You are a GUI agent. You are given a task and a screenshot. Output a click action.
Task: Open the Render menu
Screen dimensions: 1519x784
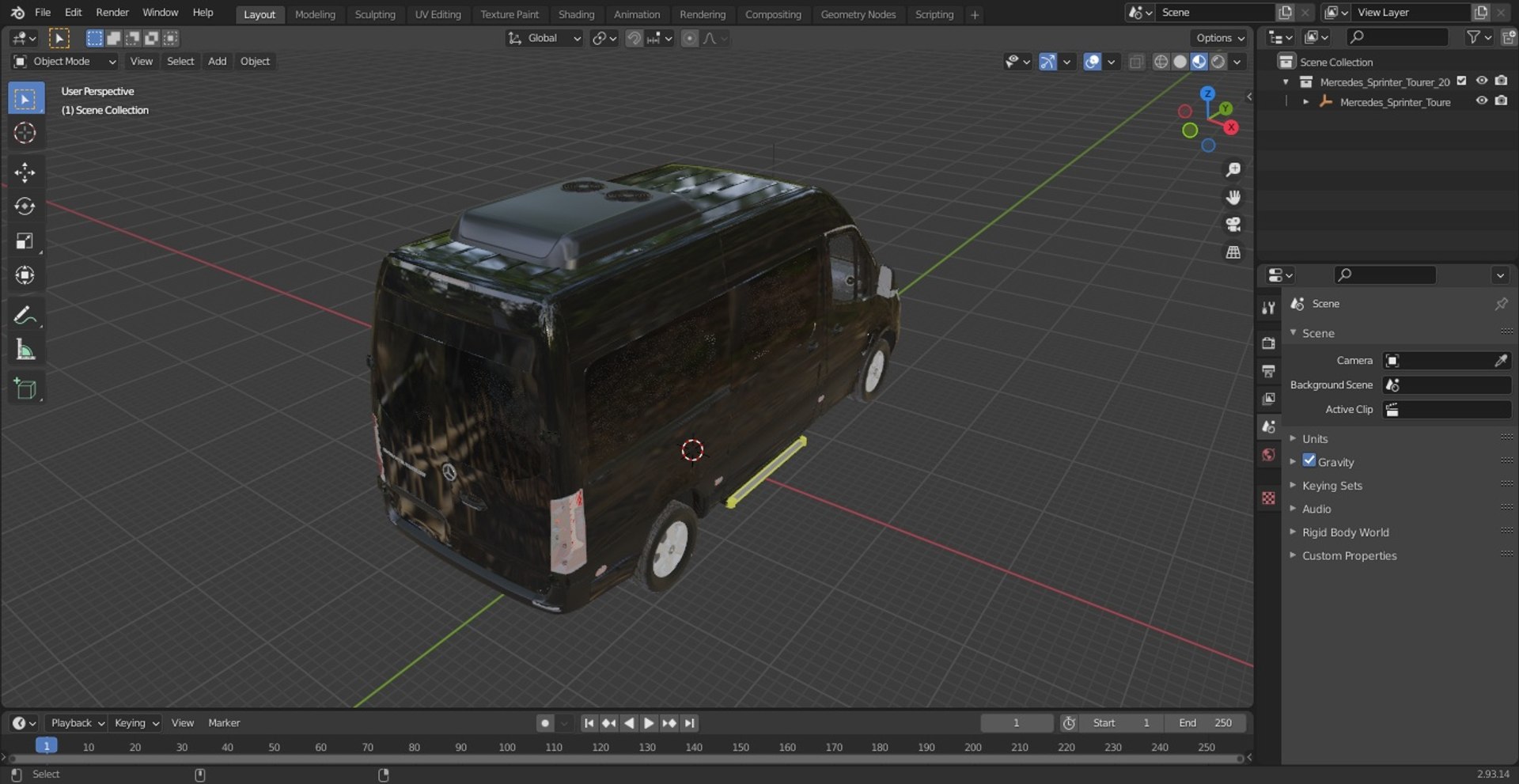[x=112, y=13]
